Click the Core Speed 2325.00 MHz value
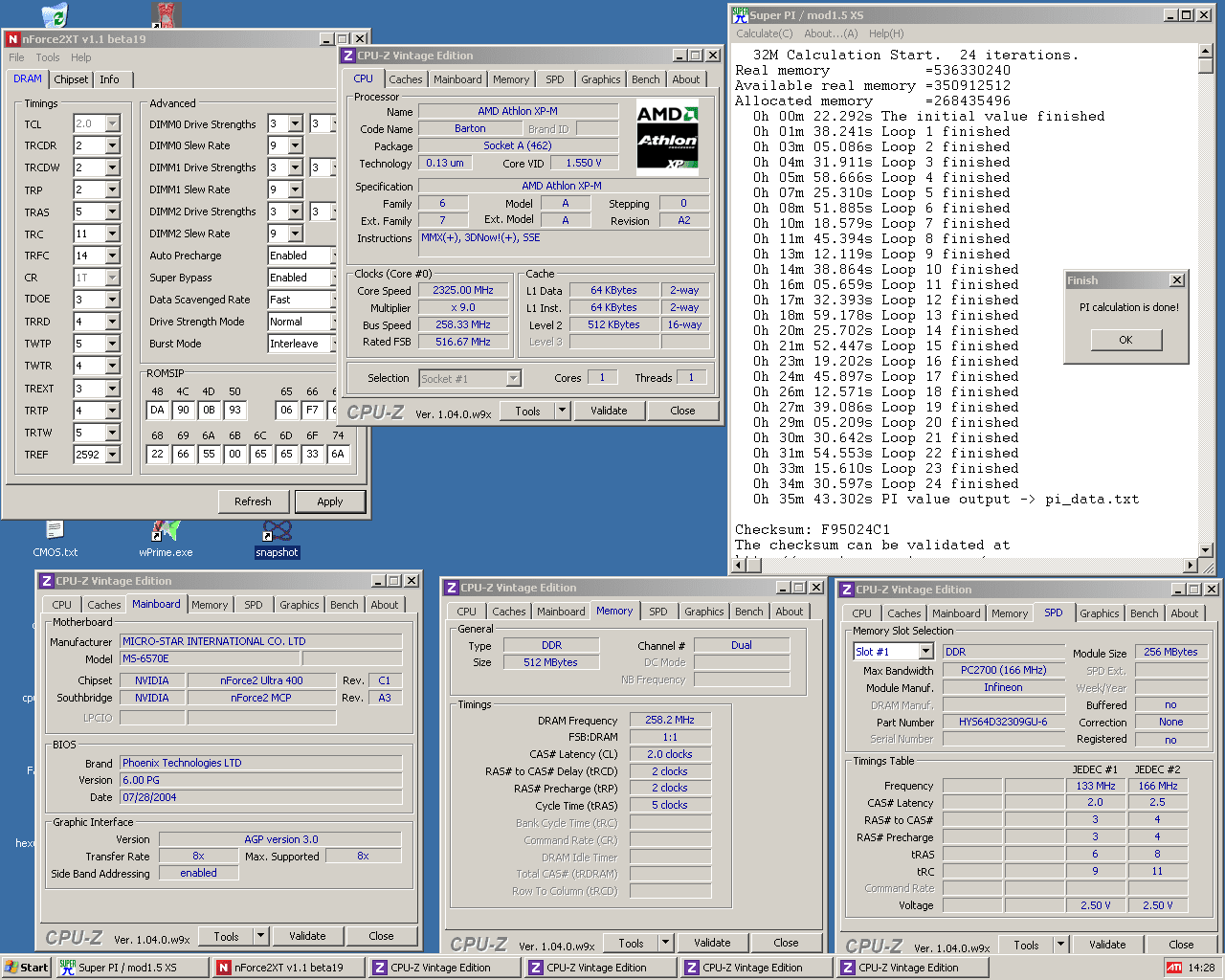 click(463, 290)
